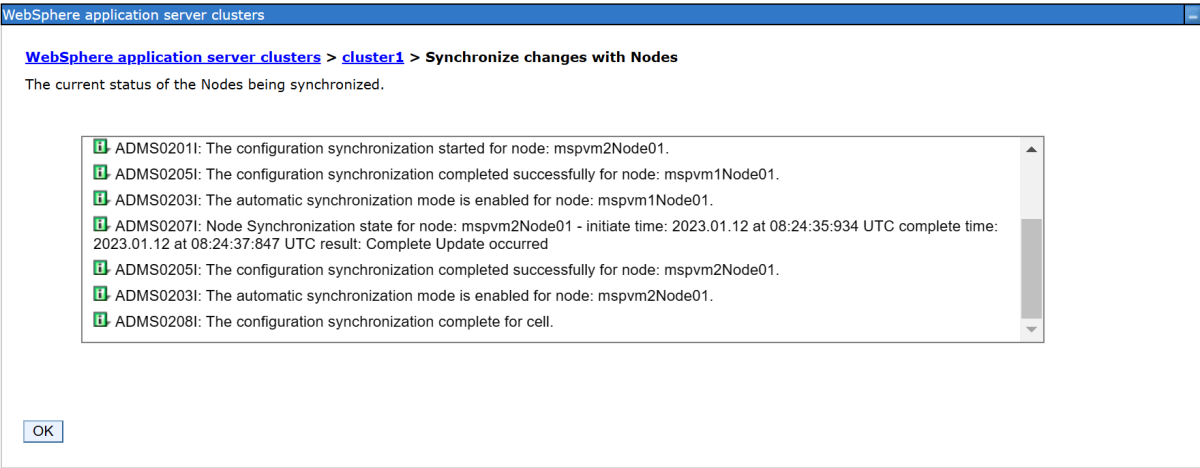Click the ADMS0207I Node Synchronization state message
1200x468 pixels.
545,235
